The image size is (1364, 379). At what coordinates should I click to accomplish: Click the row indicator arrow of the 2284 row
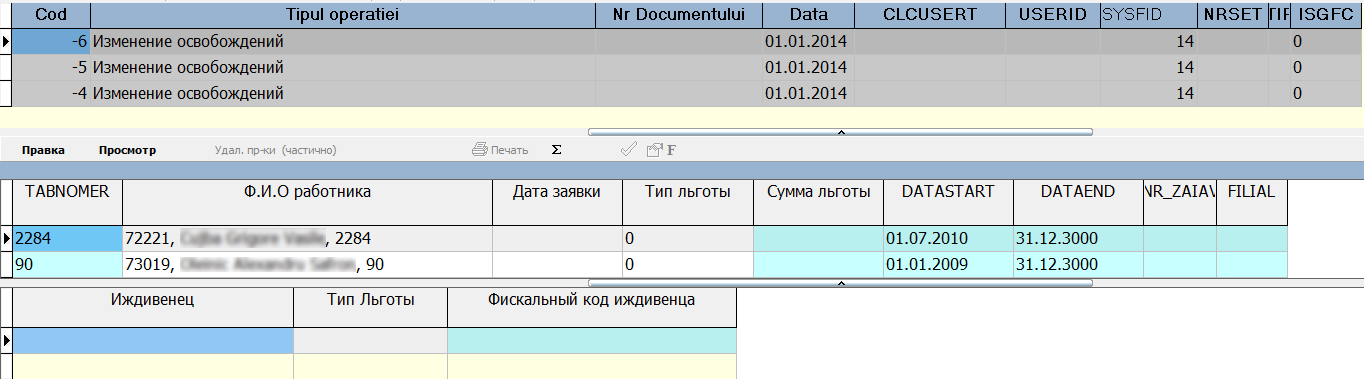[x=6, y=239]
